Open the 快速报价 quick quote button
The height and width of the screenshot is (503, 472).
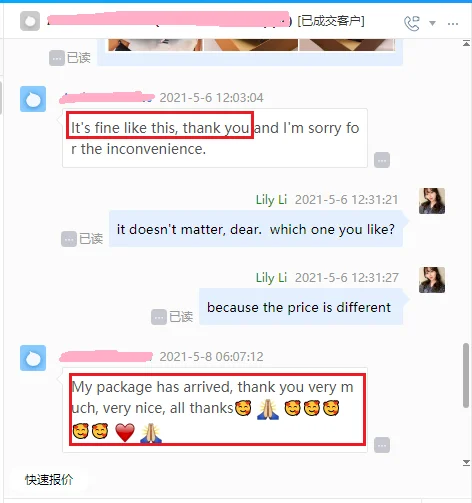[49, 480]
